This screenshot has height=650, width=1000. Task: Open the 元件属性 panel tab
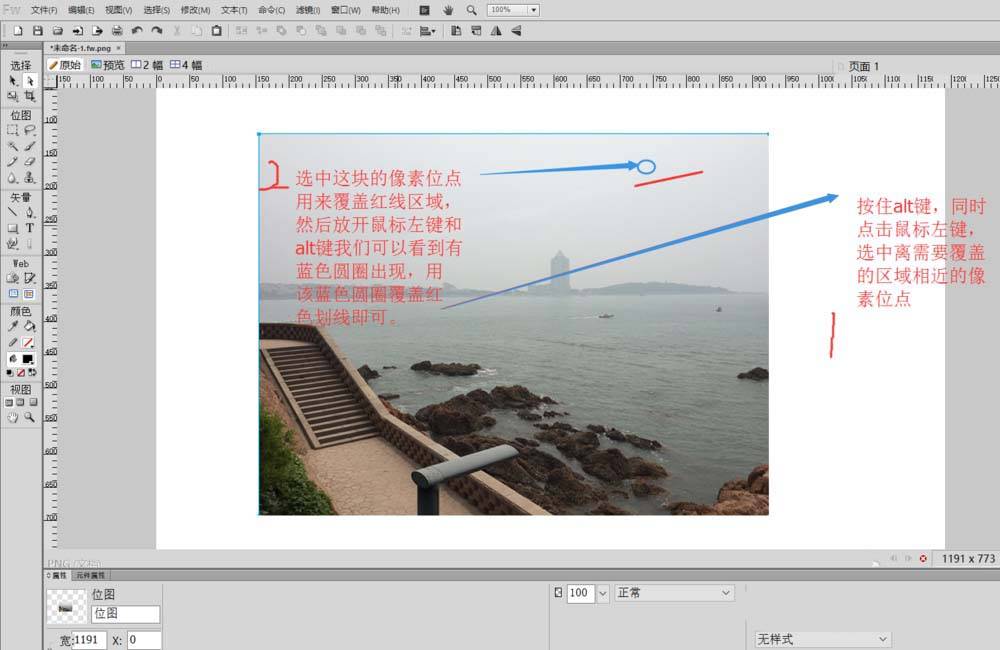(91, 575)
